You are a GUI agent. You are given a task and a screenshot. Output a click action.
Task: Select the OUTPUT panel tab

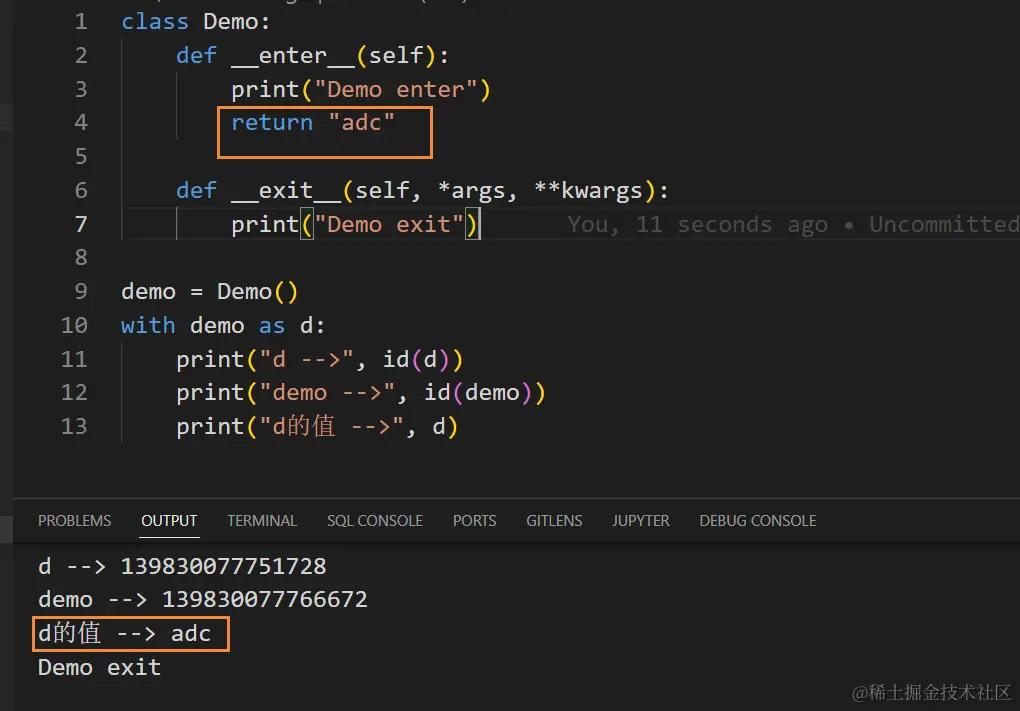tap(169, 520)
